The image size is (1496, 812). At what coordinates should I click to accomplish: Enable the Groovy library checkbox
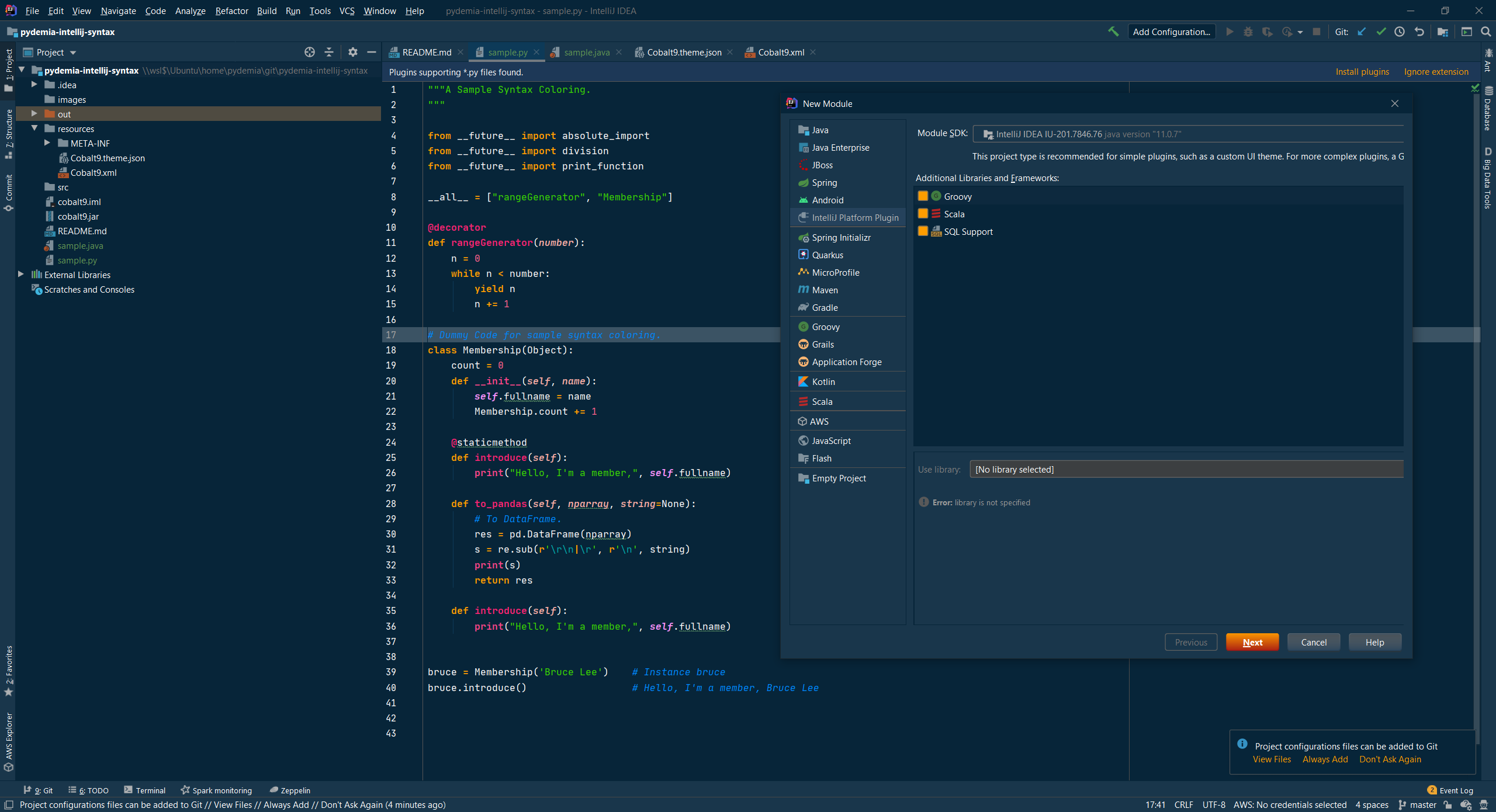pyautogui.click(x=923, y=196)
